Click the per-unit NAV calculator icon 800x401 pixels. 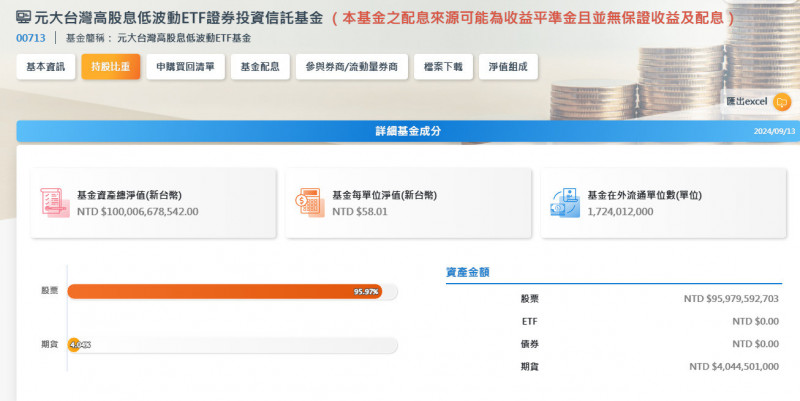click(x=310, y=203)
